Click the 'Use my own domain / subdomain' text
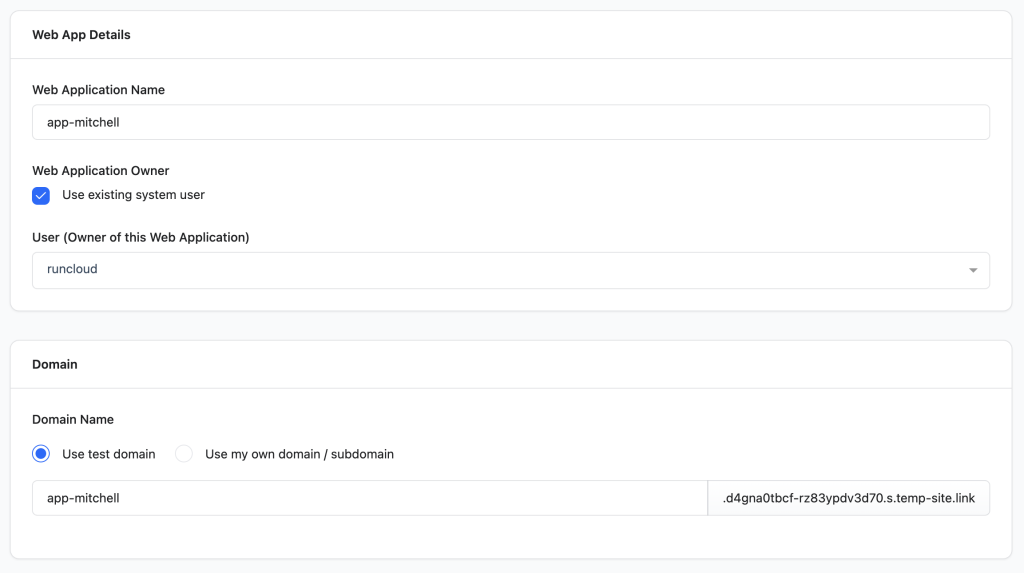 [299, 454]
